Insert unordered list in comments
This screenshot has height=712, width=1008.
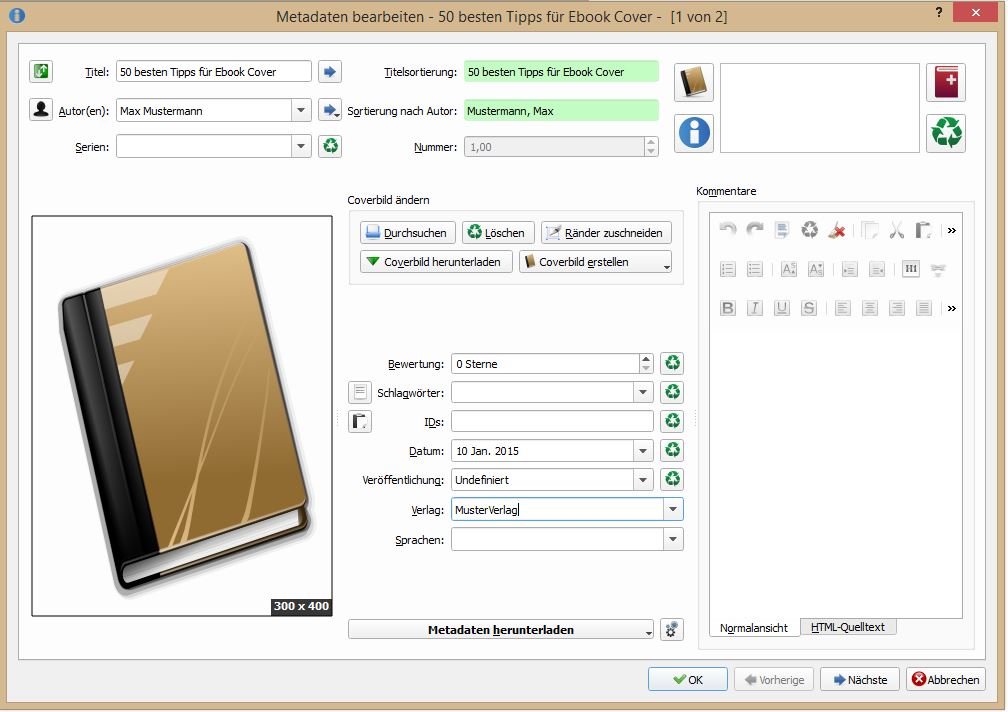(x=755, y=269)
